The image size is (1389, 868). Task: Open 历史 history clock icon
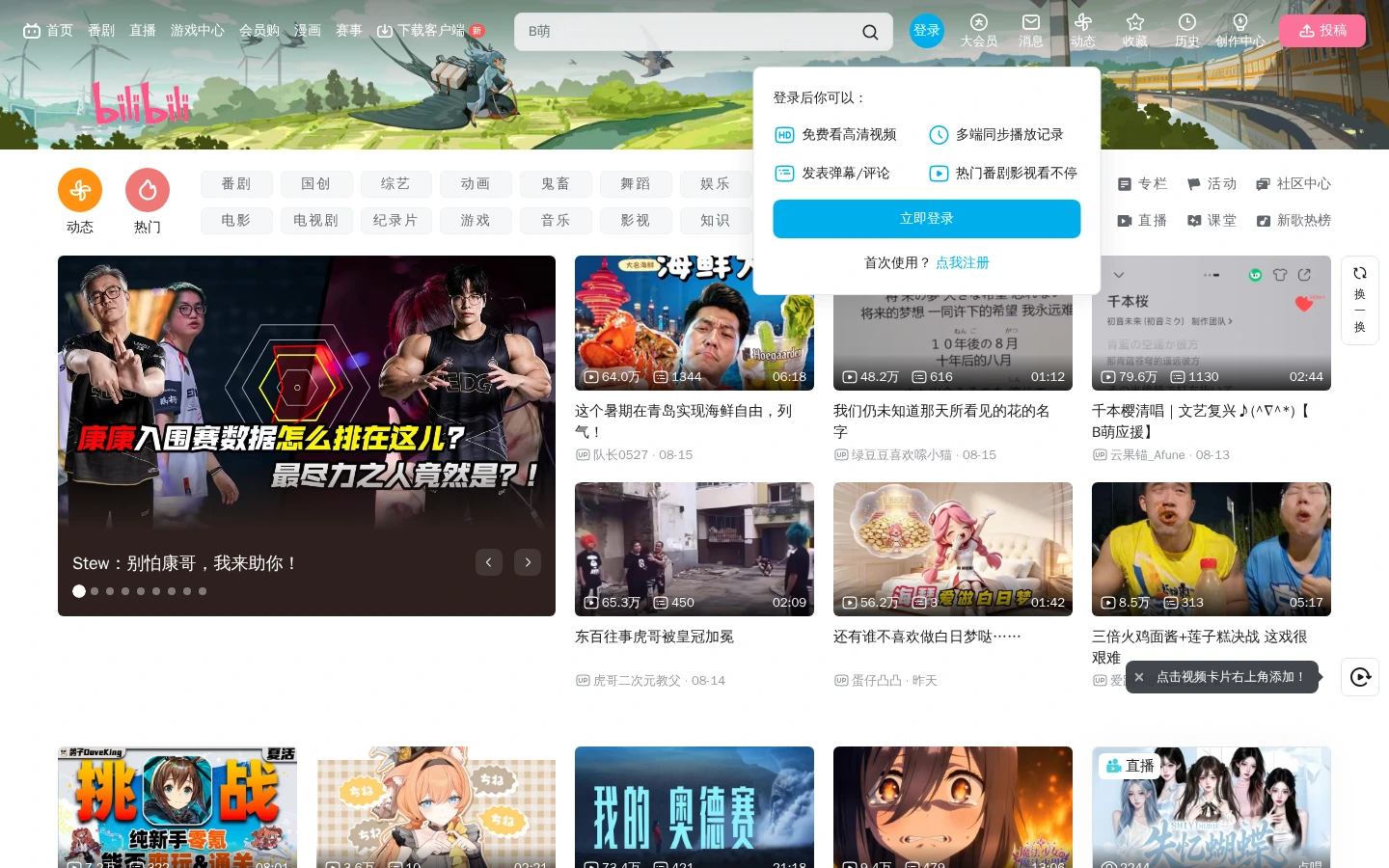1187,31
